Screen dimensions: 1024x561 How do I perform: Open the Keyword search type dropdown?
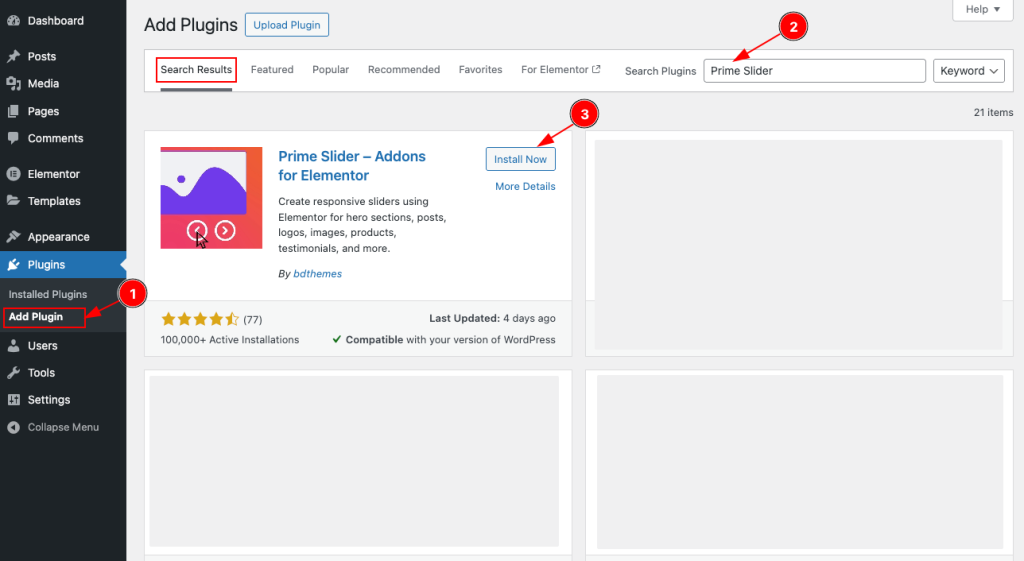tap(969, 71)
